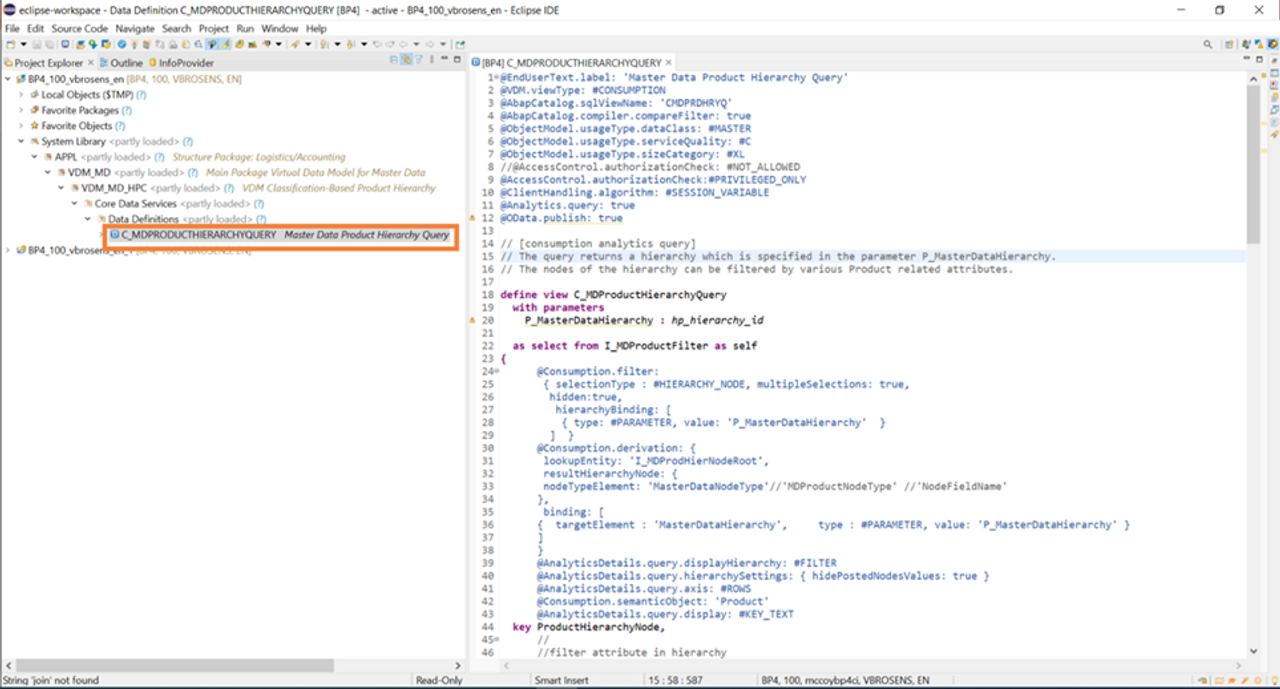This screenshot has height=689, width=1280.
Task: Click the Project Explorer horizontal scrollbar
Action: point(175,665)
